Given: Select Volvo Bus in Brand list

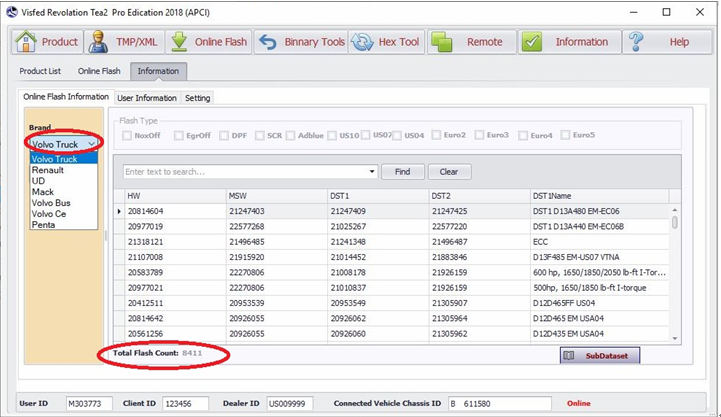Looking at the screenshot, I should pyautogui.click(x=64, y=203).
